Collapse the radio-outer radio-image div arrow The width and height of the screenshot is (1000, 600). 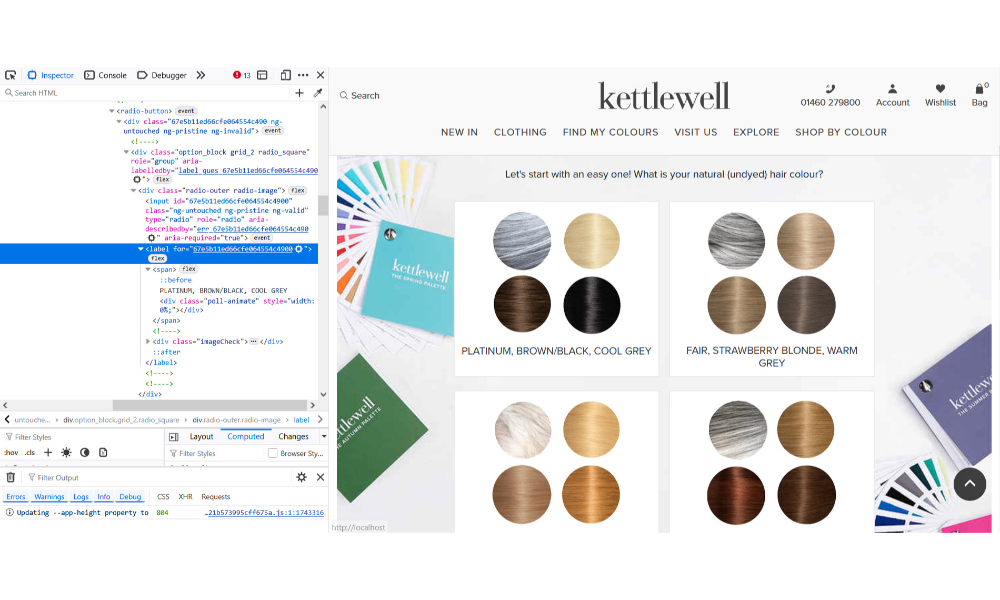tap(133, 191)
